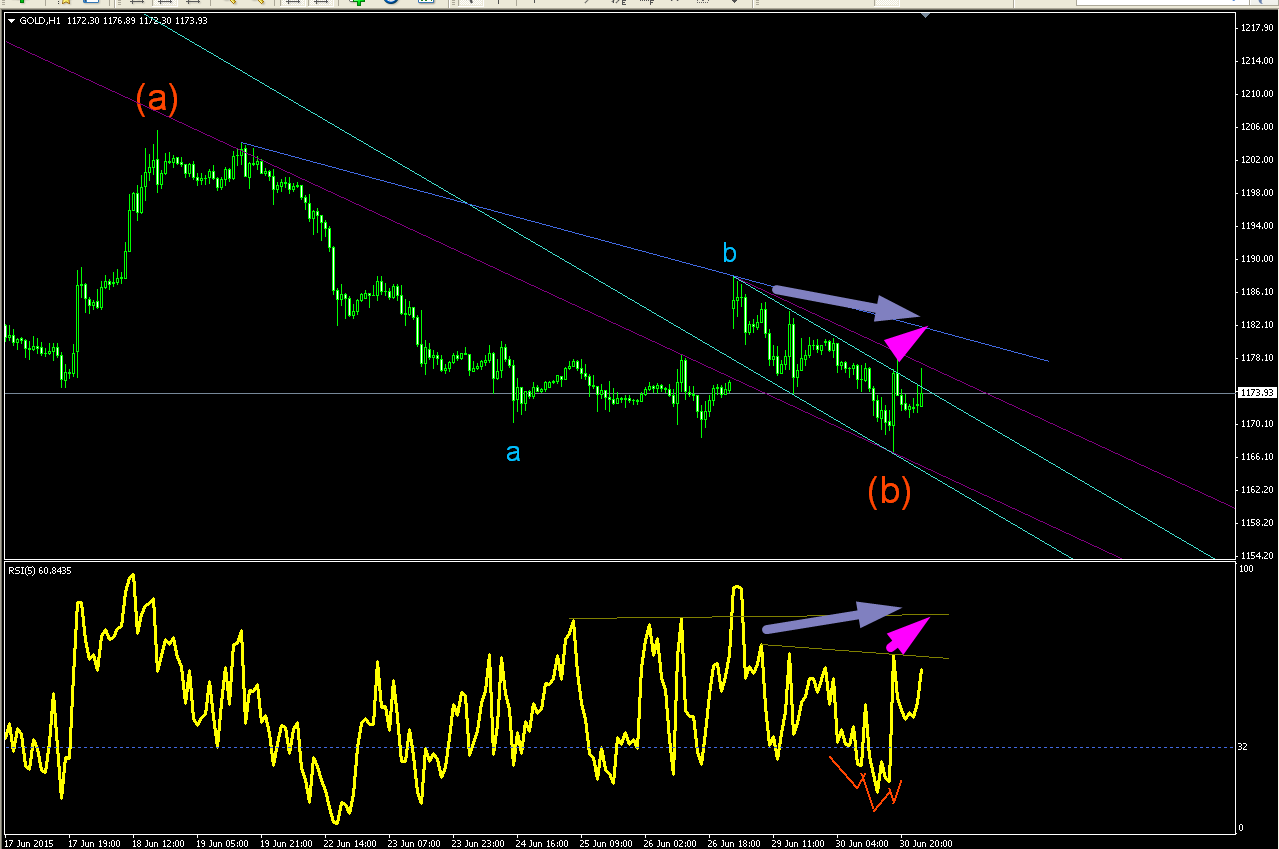This screenshot has width=1279, height=849.
Task: Select the red (b) wave label
Action: [889, 491]
